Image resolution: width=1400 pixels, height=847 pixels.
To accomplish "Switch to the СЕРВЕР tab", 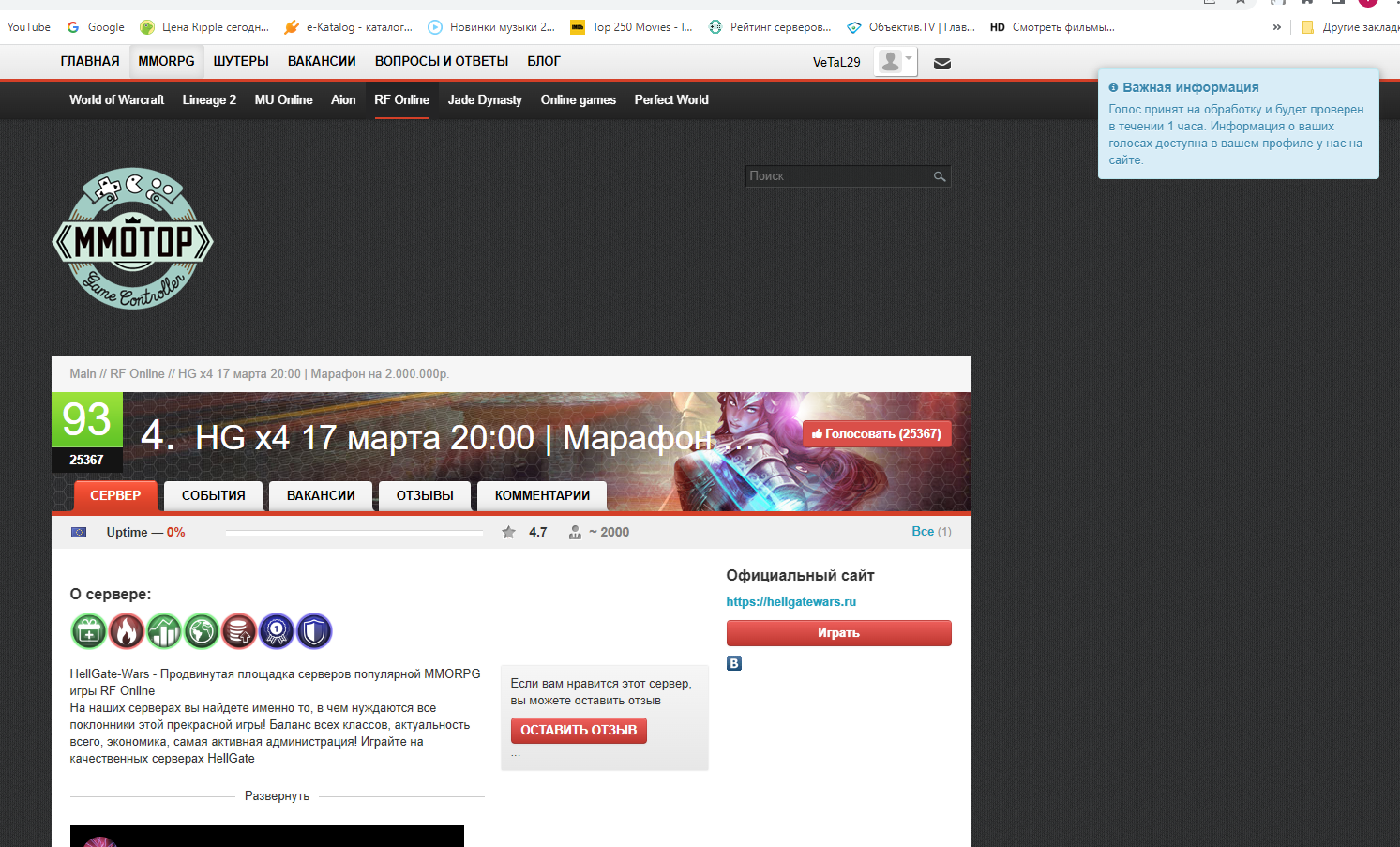I will click(115, 495).
